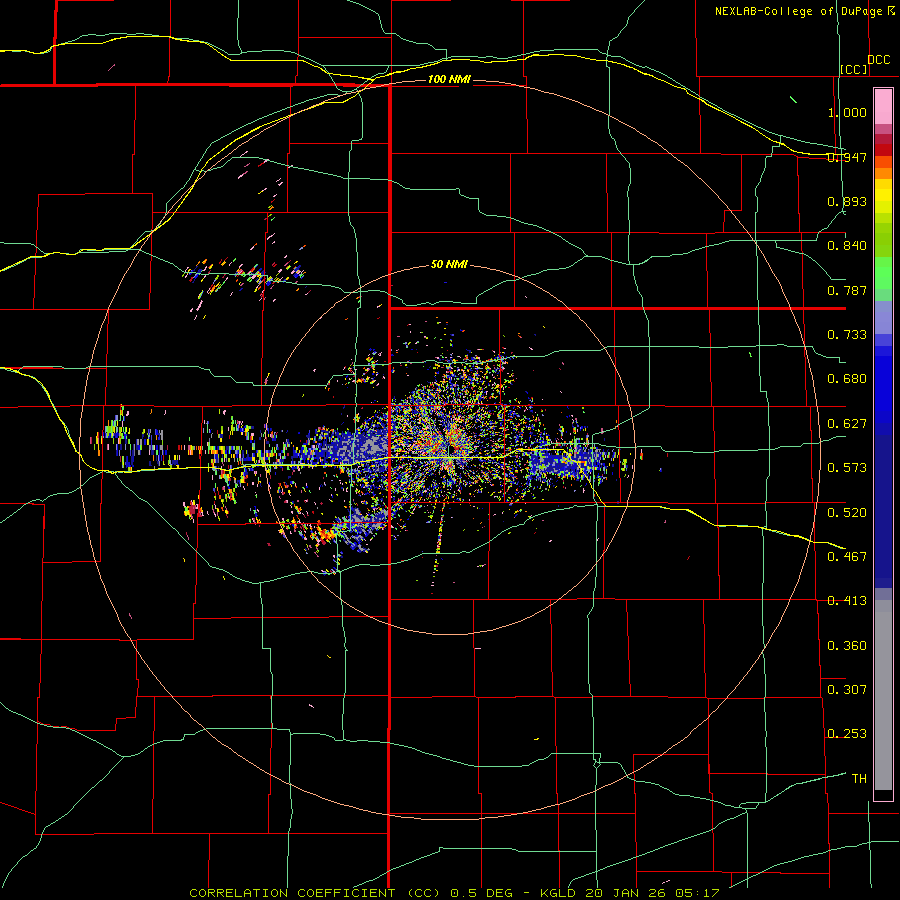Screen dimensions: 900x900
Task: Click the 0.733 scale value
Action: tap(847, 335)
